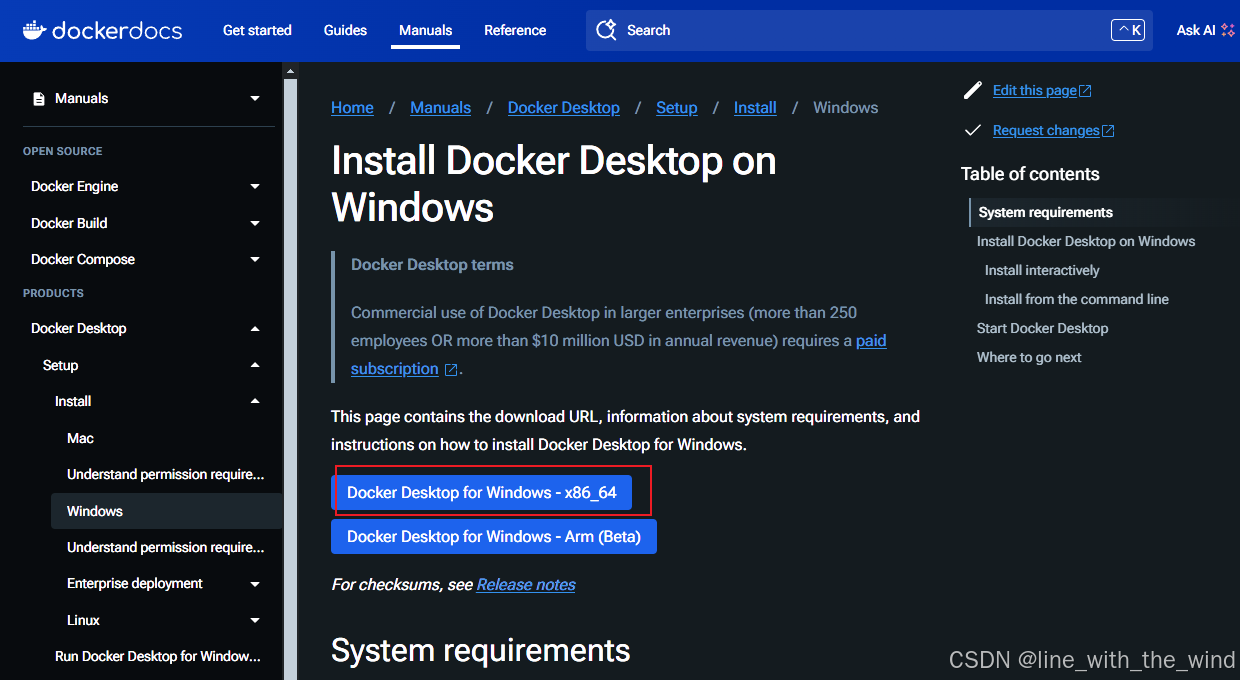Expand the Linux section arrow
The height and width of the screenshot is (680, 1240).
pyautogui.click(x=255, y=620)
